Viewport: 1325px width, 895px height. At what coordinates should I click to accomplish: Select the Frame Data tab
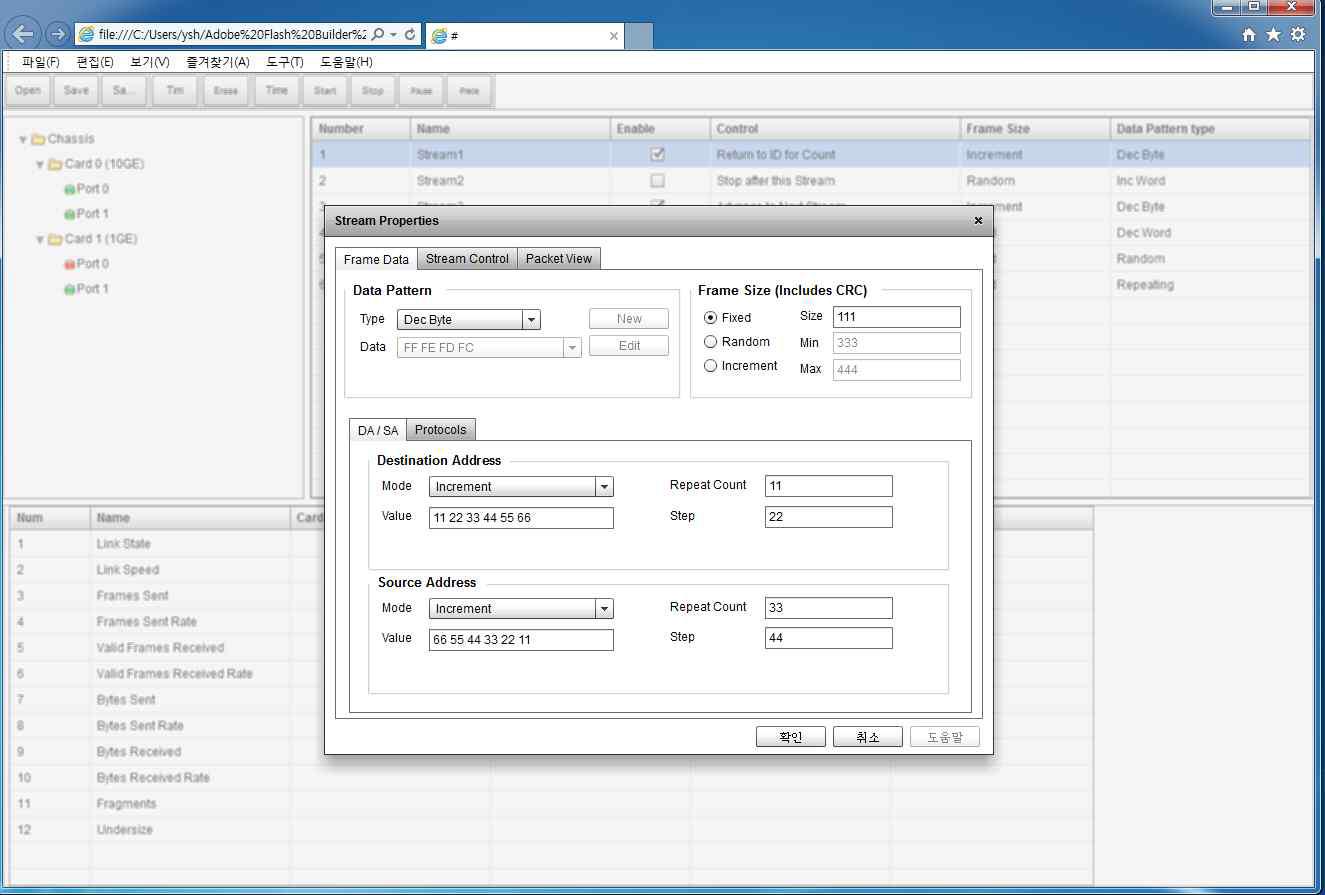376,259
